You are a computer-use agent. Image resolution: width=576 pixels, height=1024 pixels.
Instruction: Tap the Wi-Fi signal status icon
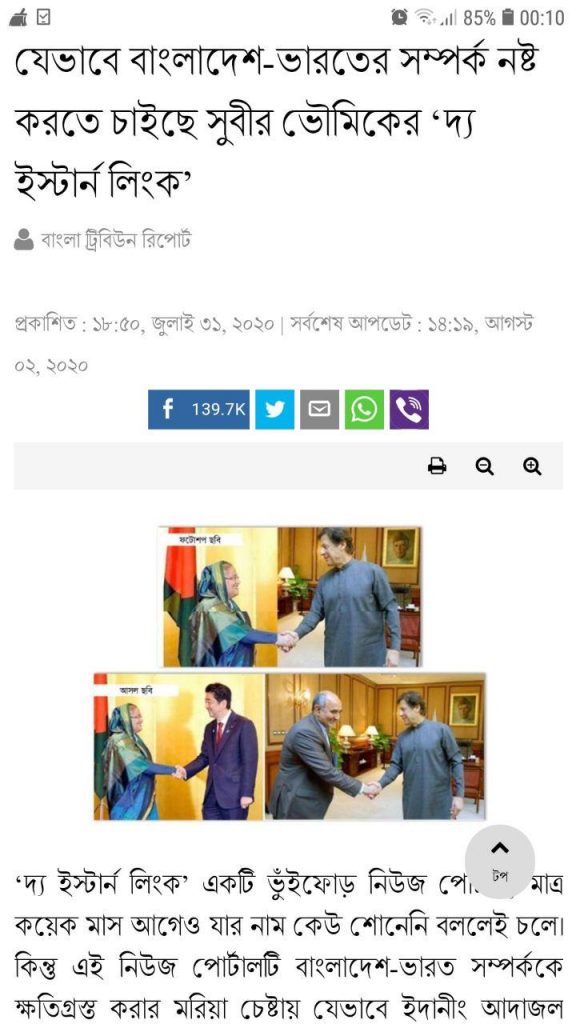point(425,18)
